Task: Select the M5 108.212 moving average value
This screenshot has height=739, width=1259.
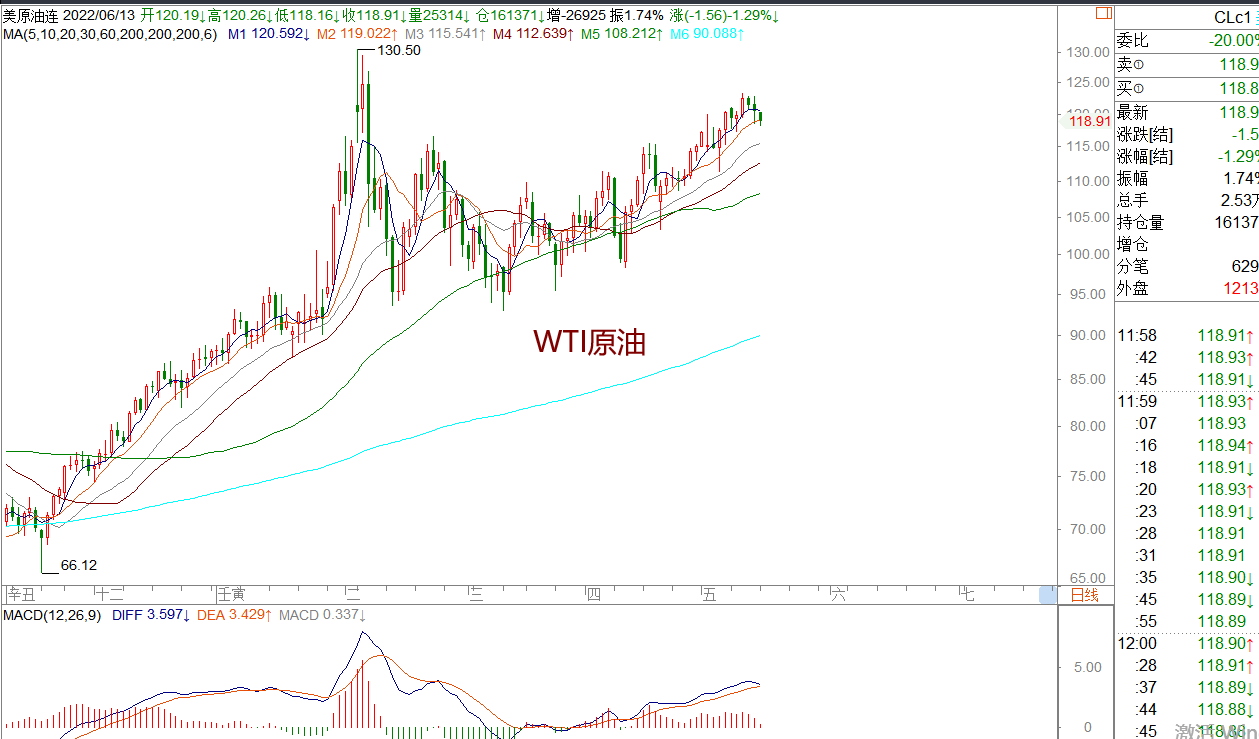Action: [x=623, y=33]
